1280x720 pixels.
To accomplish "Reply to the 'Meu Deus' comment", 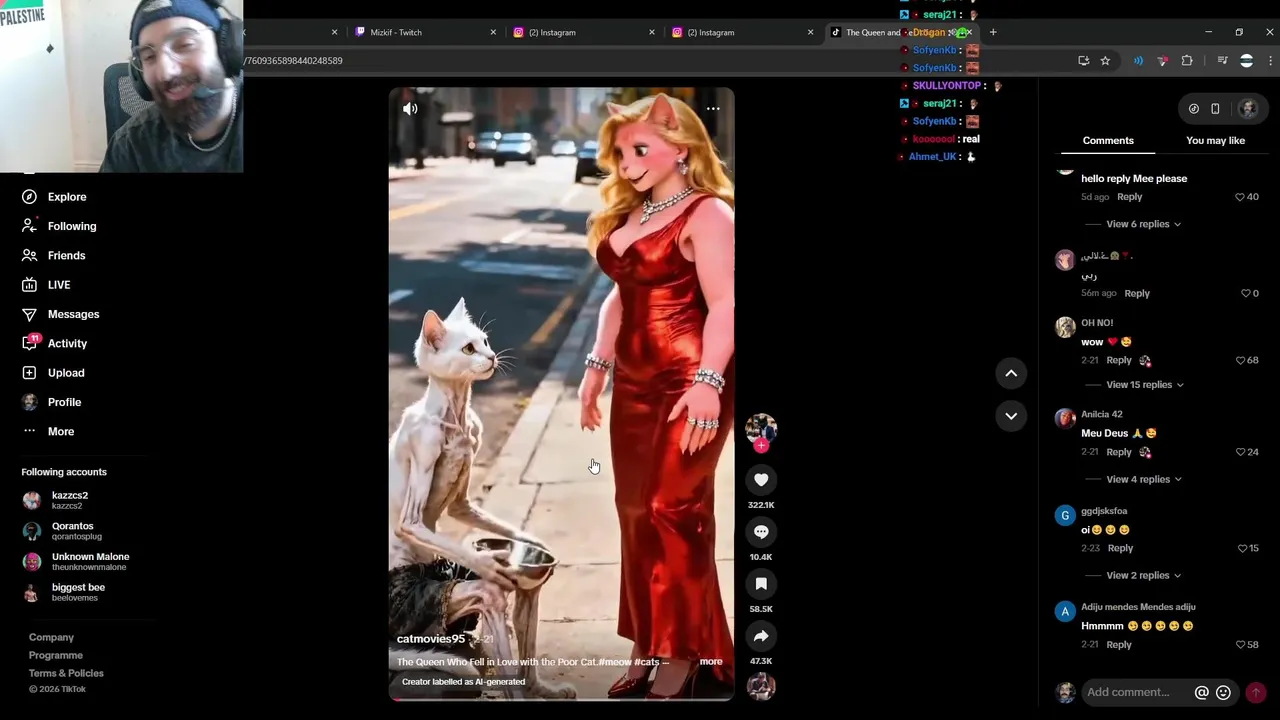I will [1119, 452].
